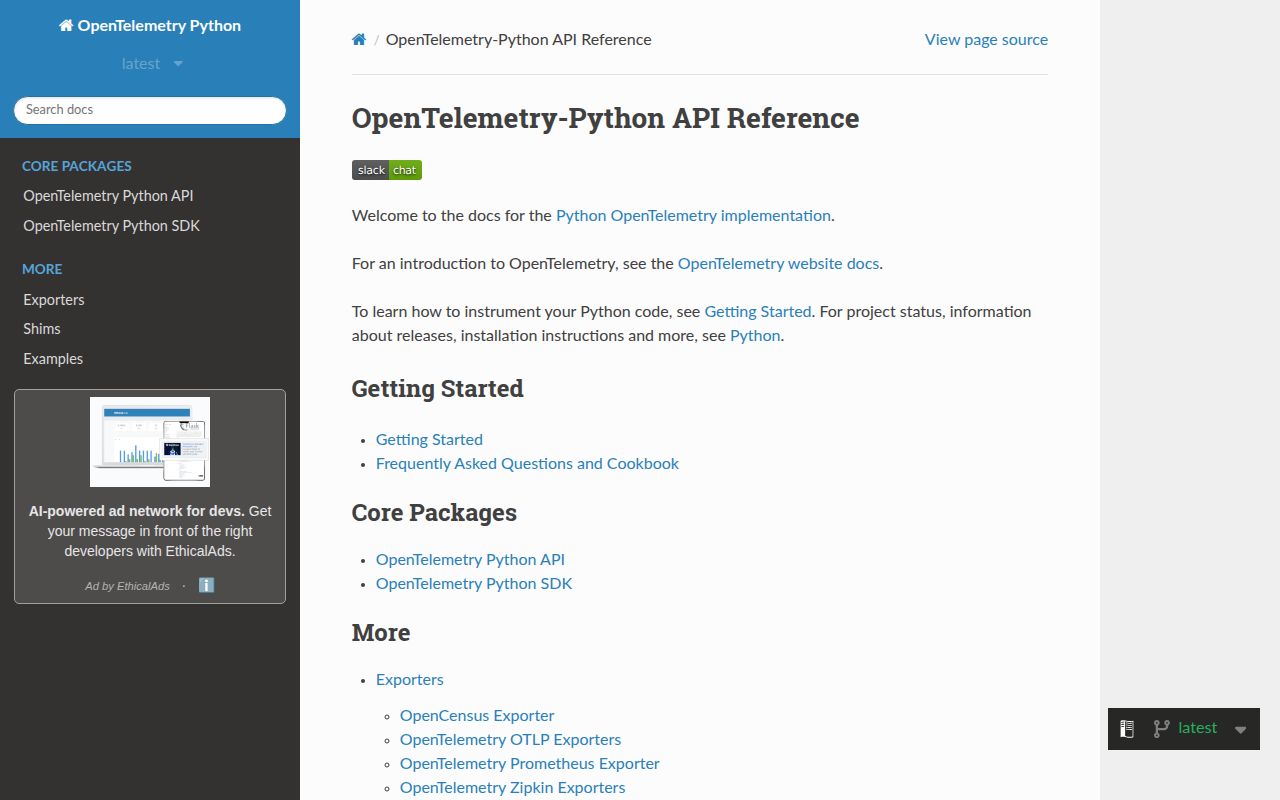Click the home icon in the breadcrumb
1280x800 pixels.
coord(359,40)
